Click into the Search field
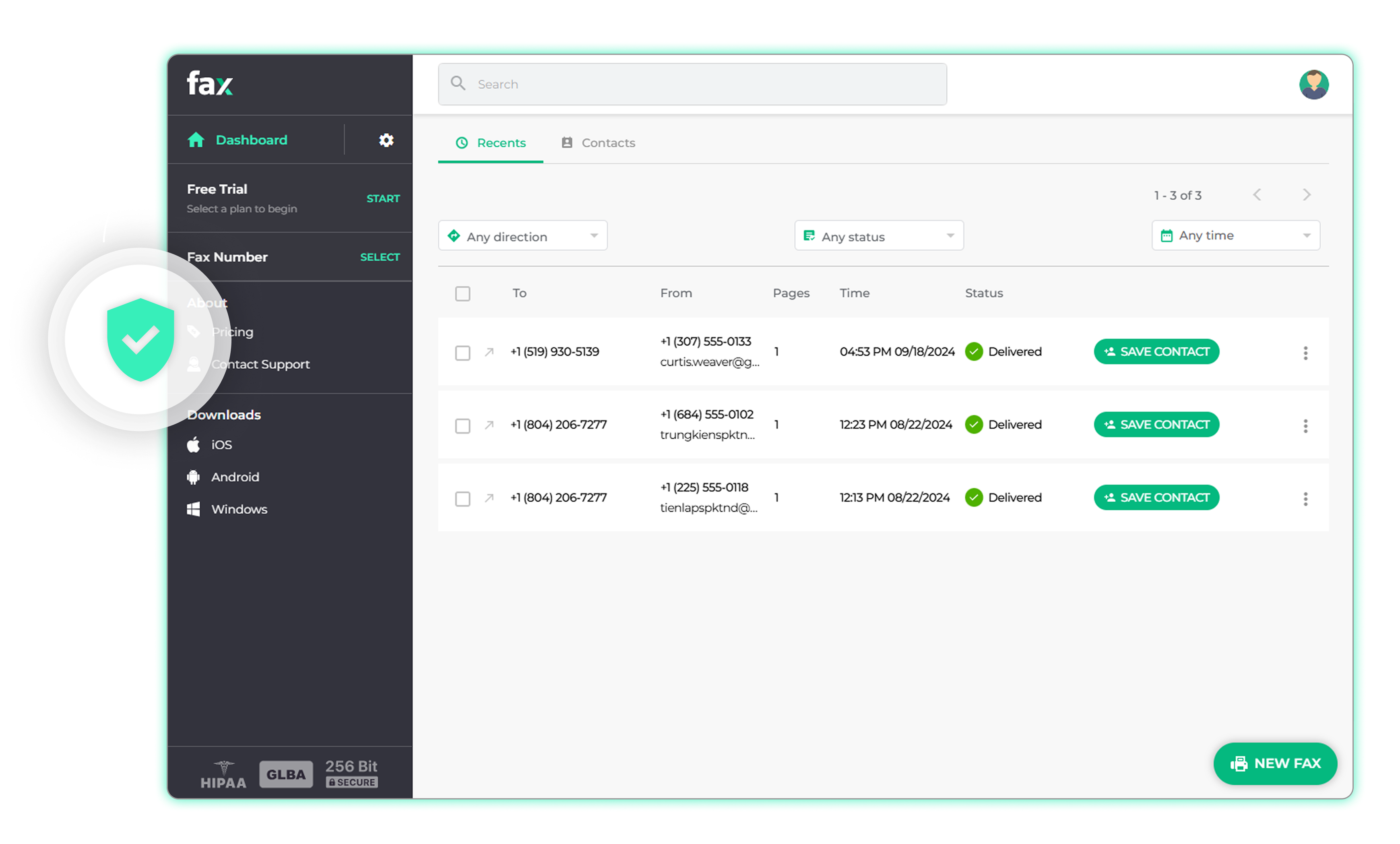1400x844 pixels. pyautogui.click(x=692, y=85)
